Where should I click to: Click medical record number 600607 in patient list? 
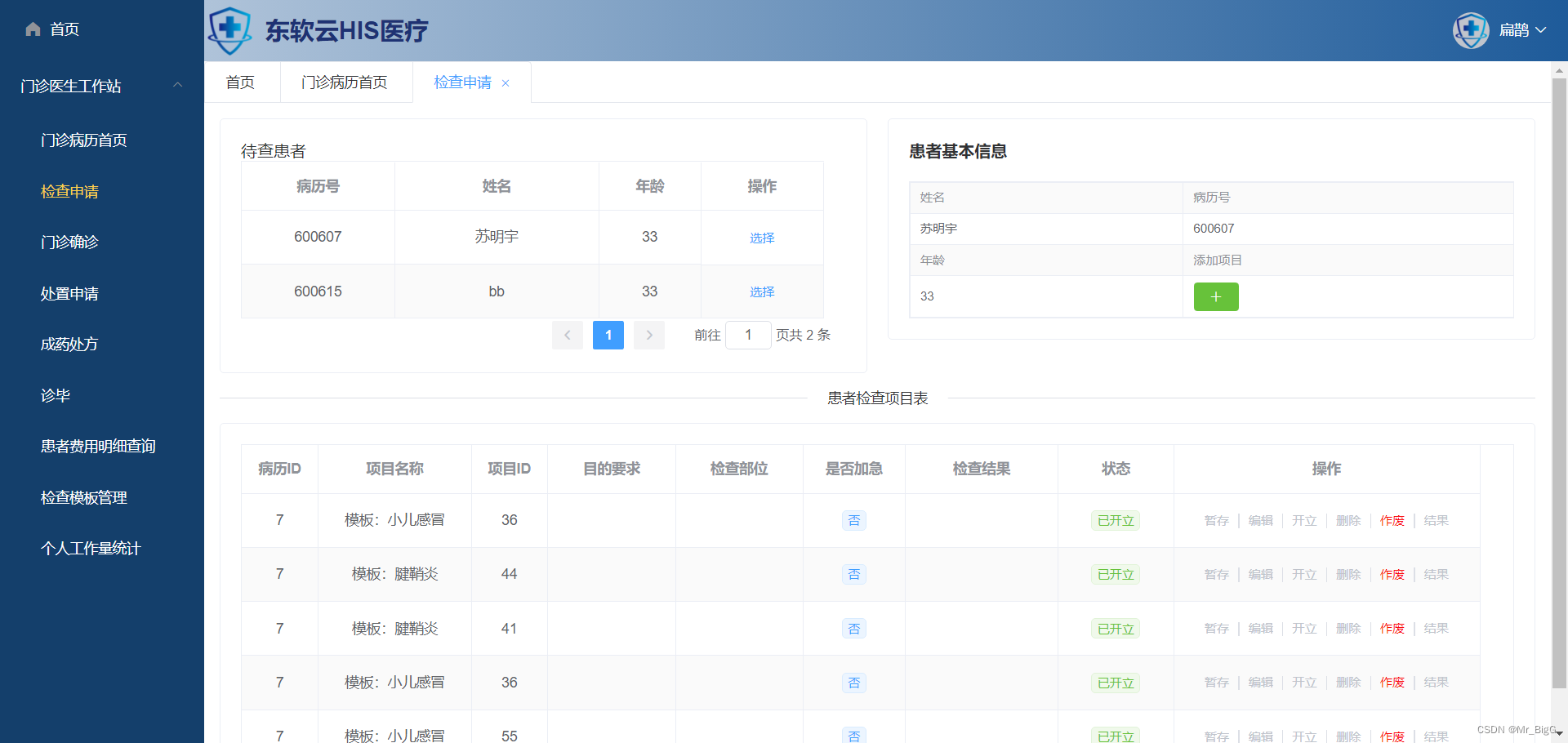coord(318,237)
